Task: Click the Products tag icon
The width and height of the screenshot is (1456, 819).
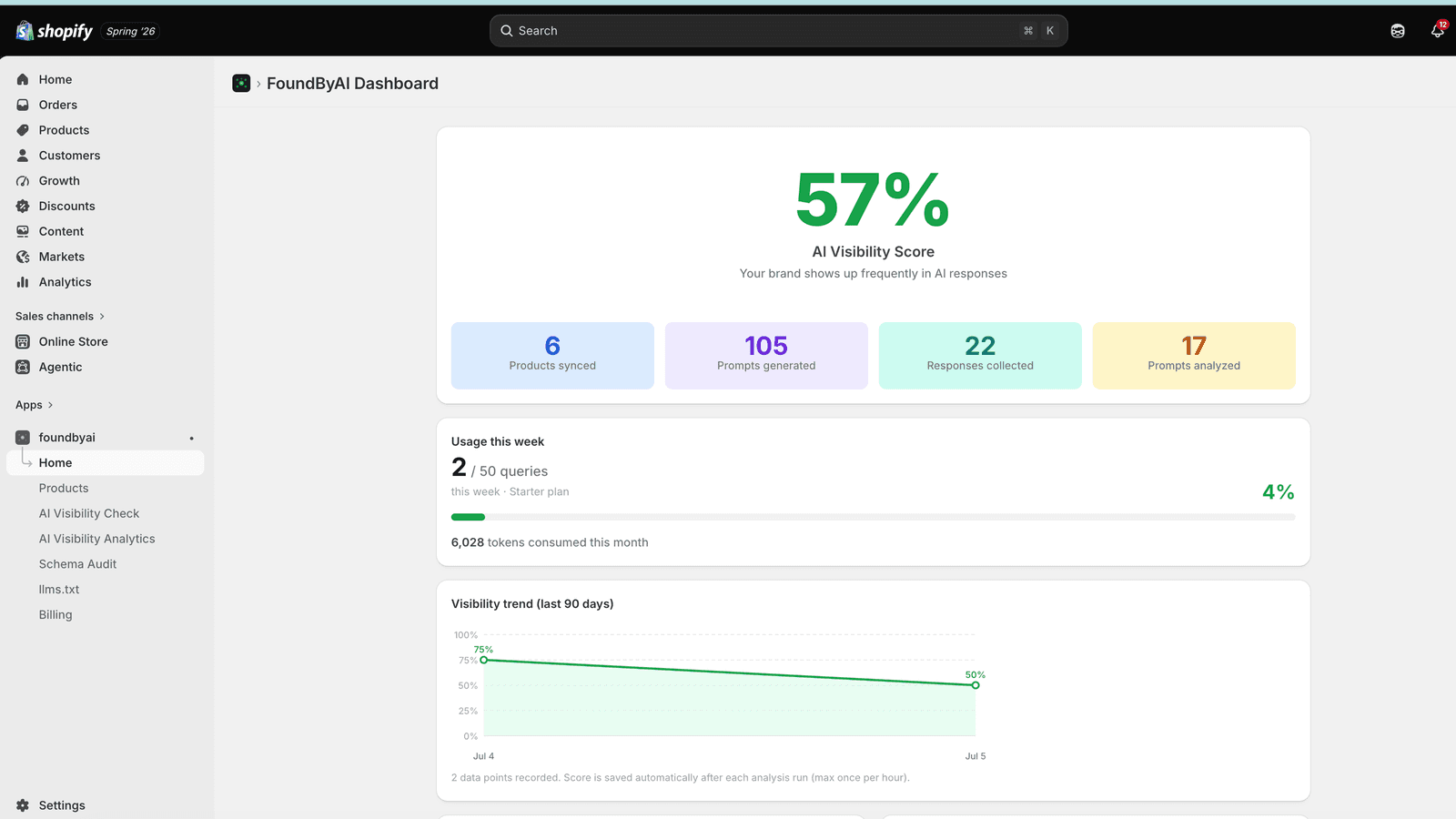Action: click(23, 130)
